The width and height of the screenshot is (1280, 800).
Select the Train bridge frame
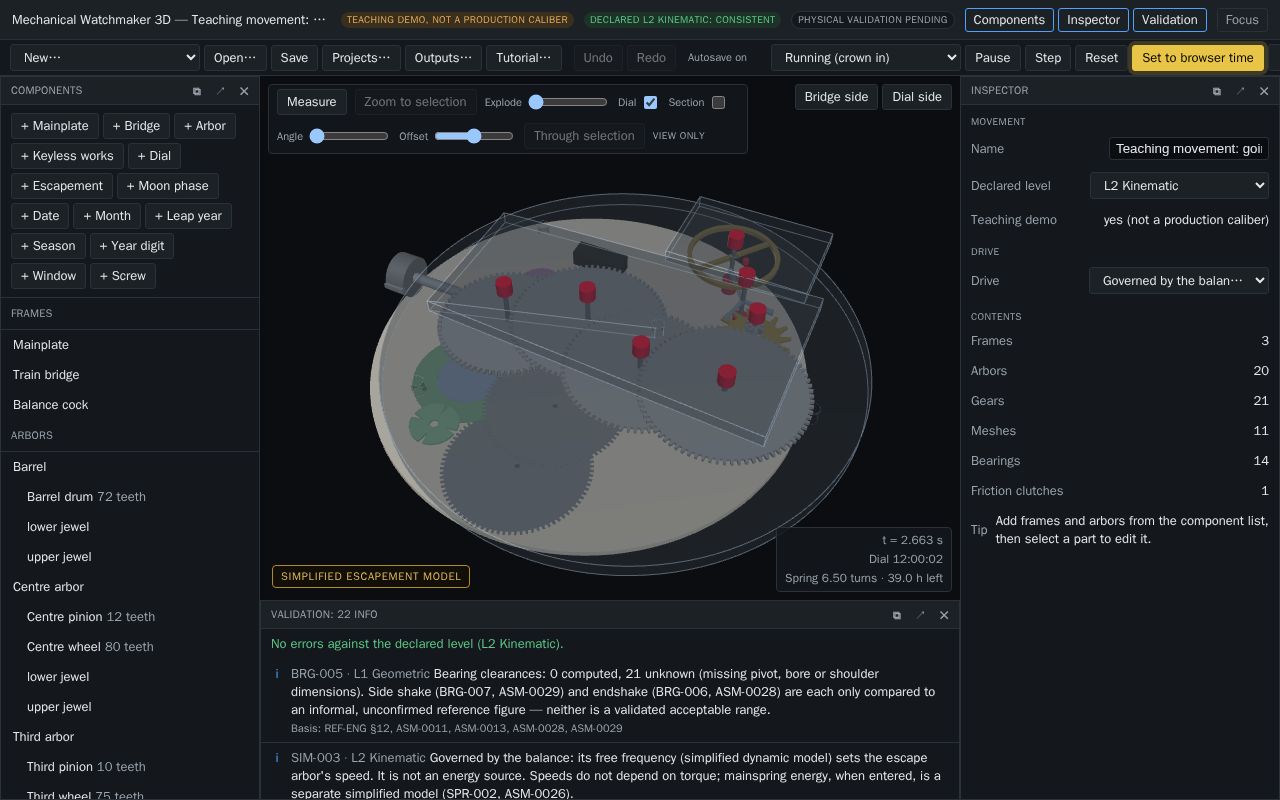(x=130, y=375)
